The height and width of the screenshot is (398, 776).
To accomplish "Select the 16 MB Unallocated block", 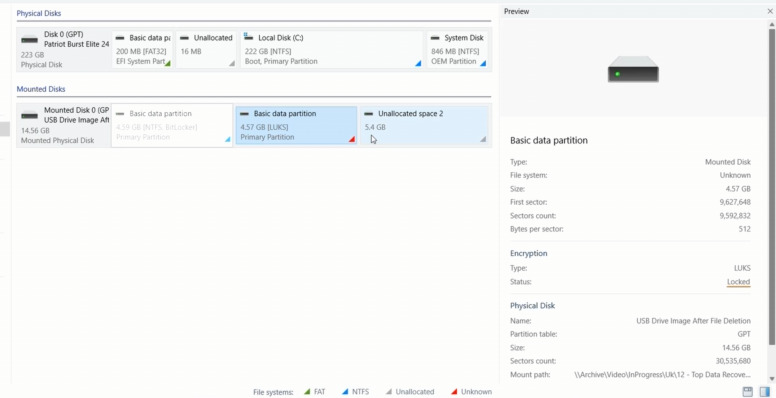I will coord(206,50).
